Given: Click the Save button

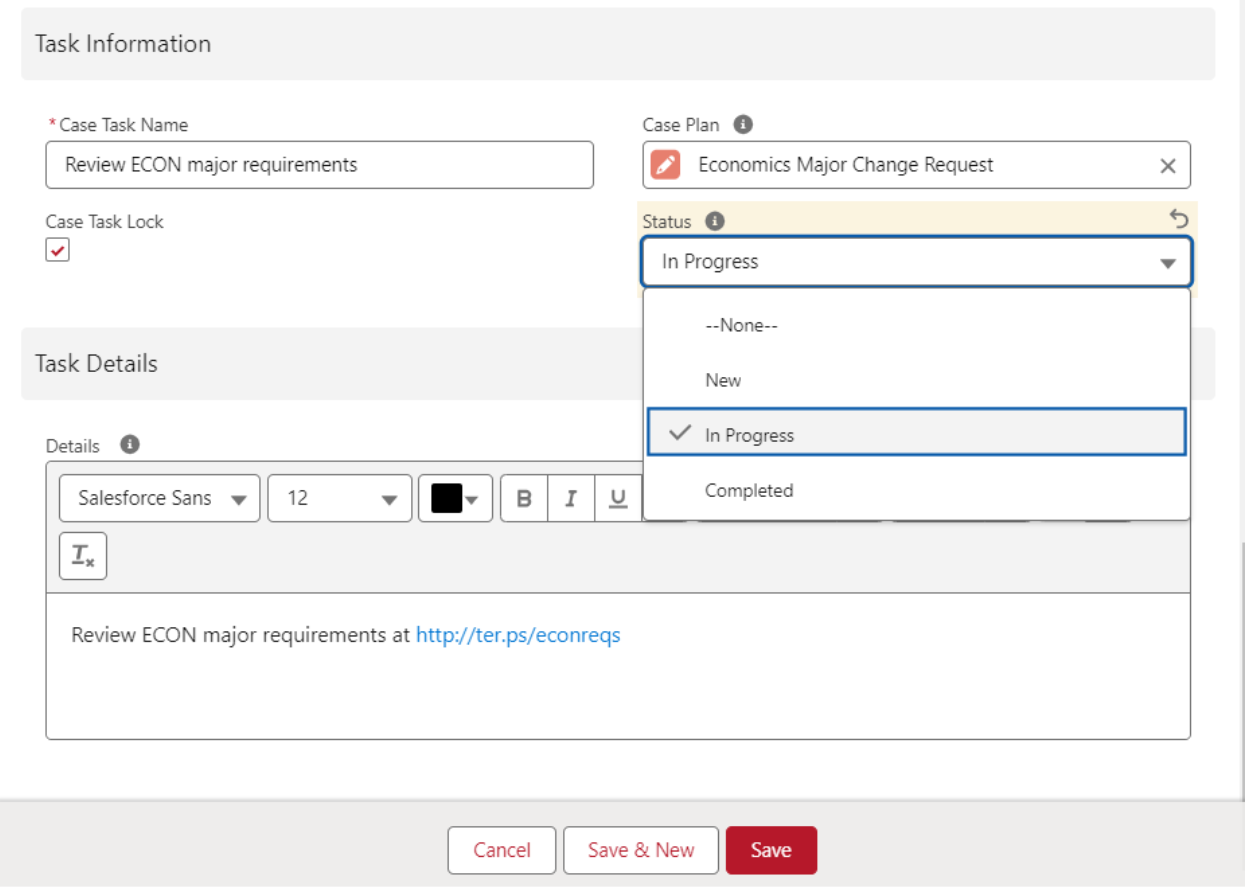Looking at the screenshot, I should click(x=771, y=850).
